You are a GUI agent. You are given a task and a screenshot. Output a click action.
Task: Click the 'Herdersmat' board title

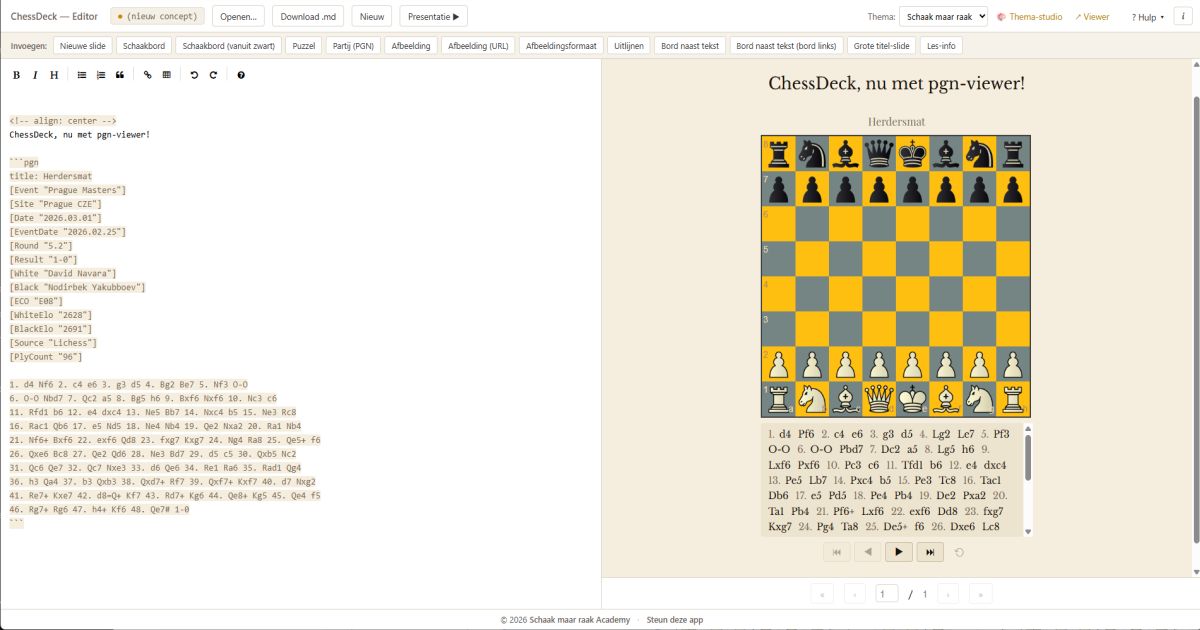896,121
